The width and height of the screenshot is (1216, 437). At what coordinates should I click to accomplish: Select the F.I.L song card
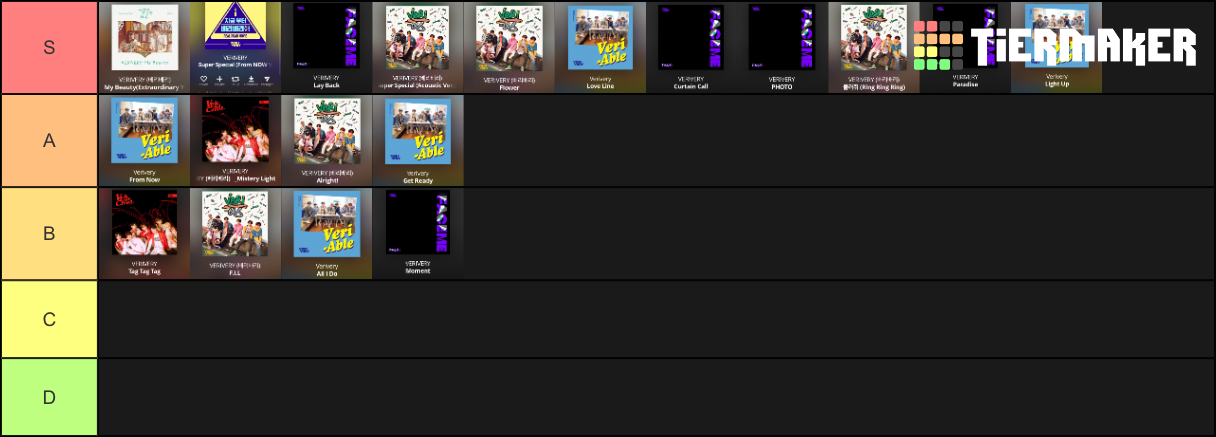(x=235, y=234)
